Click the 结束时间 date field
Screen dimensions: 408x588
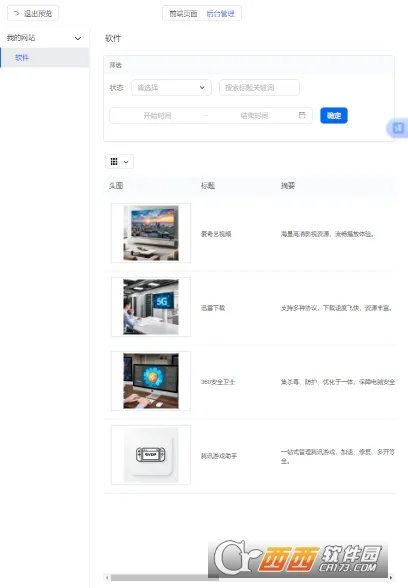(x=254, y=116)
